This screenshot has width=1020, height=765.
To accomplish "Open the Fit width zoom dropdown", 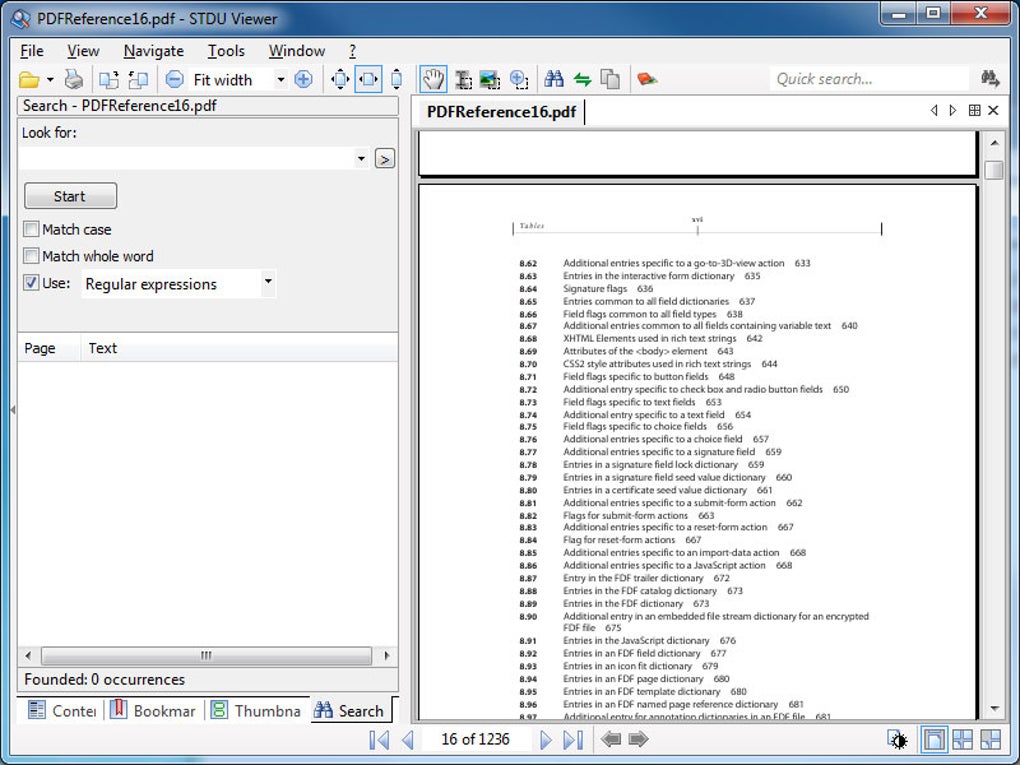I will point(280,79).
